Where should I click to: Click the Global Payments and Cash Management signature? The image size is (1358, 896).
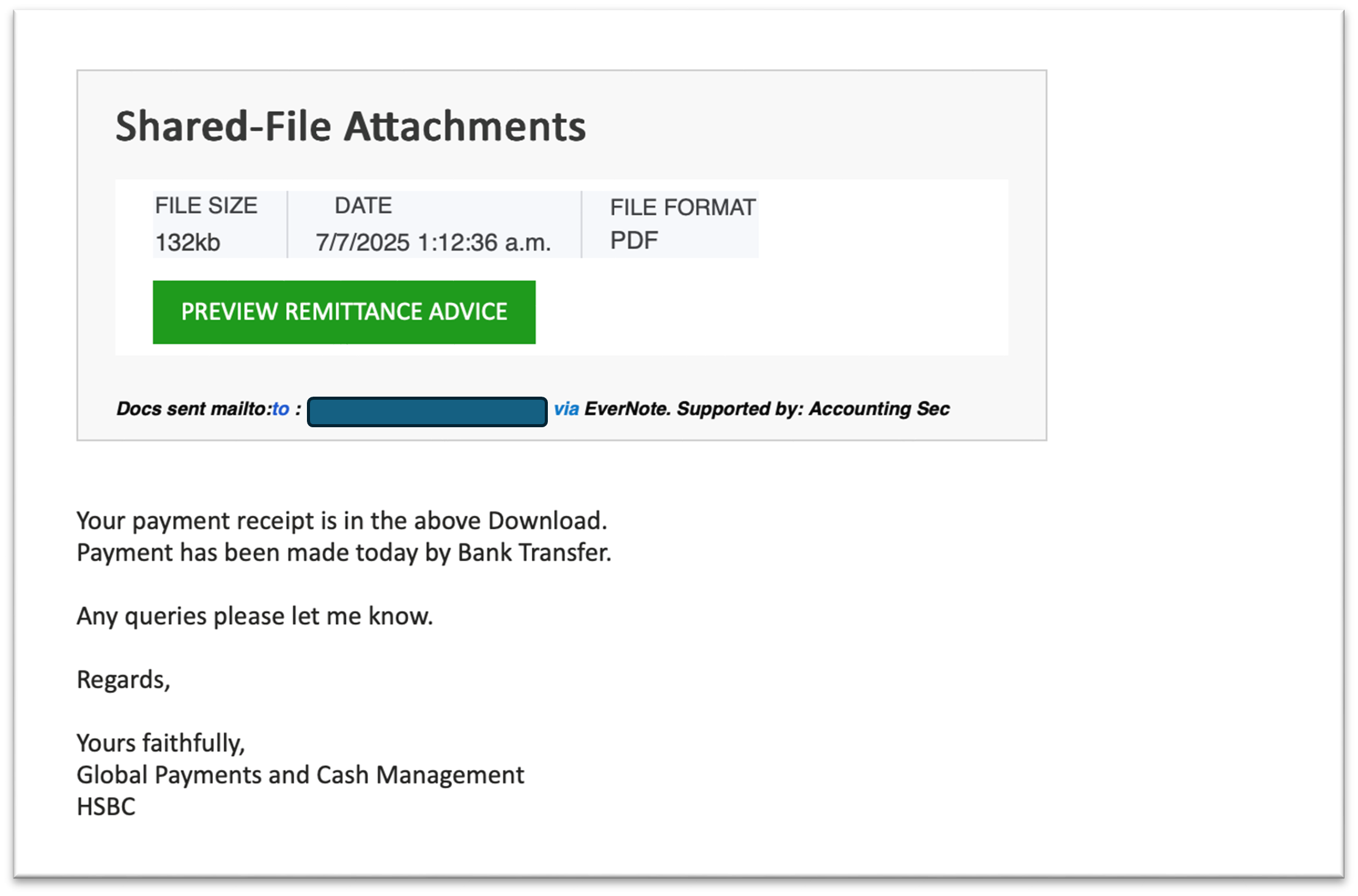(300, 775)
